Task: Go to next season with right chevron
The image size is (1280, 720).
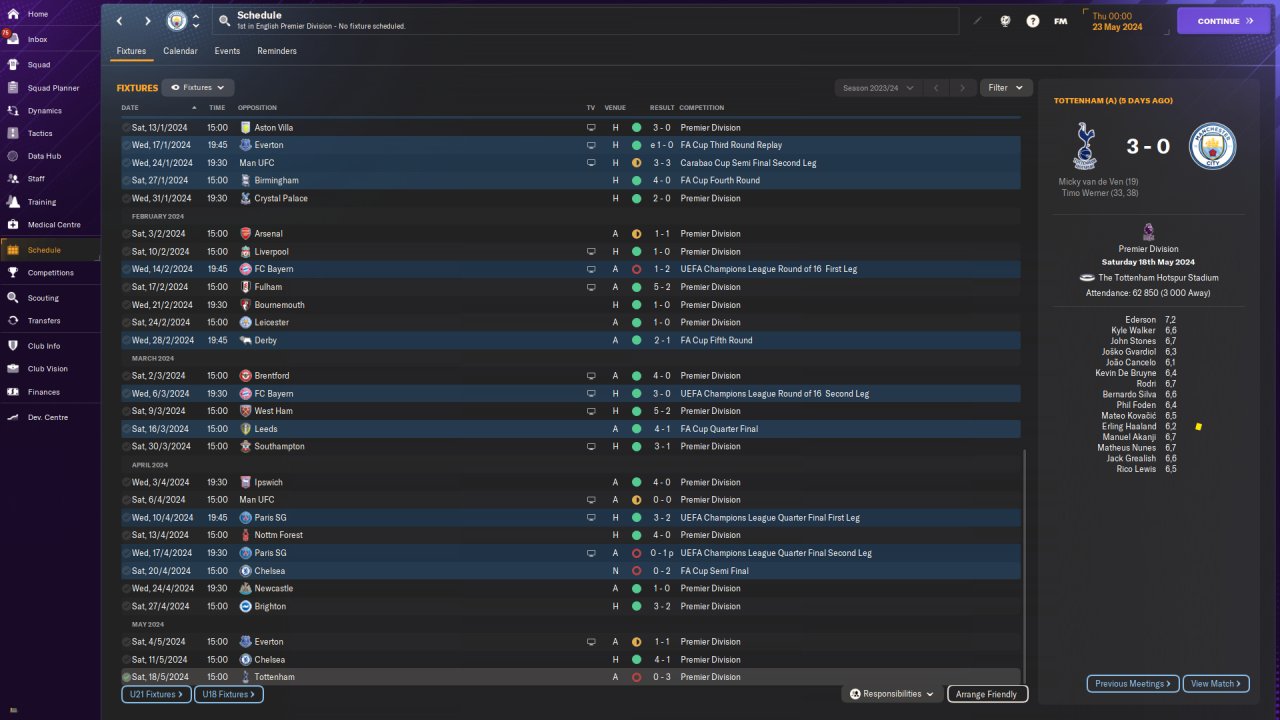Action: pos(963,88)
